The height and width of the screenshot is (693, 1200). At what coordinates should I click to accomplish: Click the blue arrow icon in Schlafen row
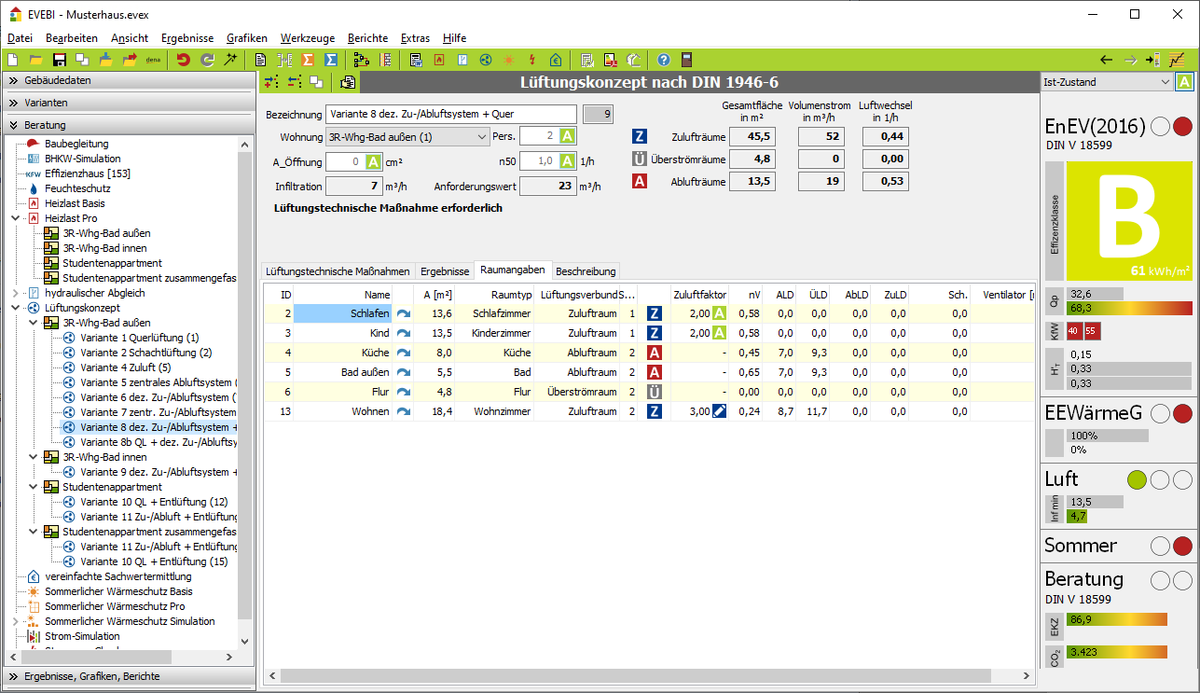pyautogui.click(x=404, y=314)
